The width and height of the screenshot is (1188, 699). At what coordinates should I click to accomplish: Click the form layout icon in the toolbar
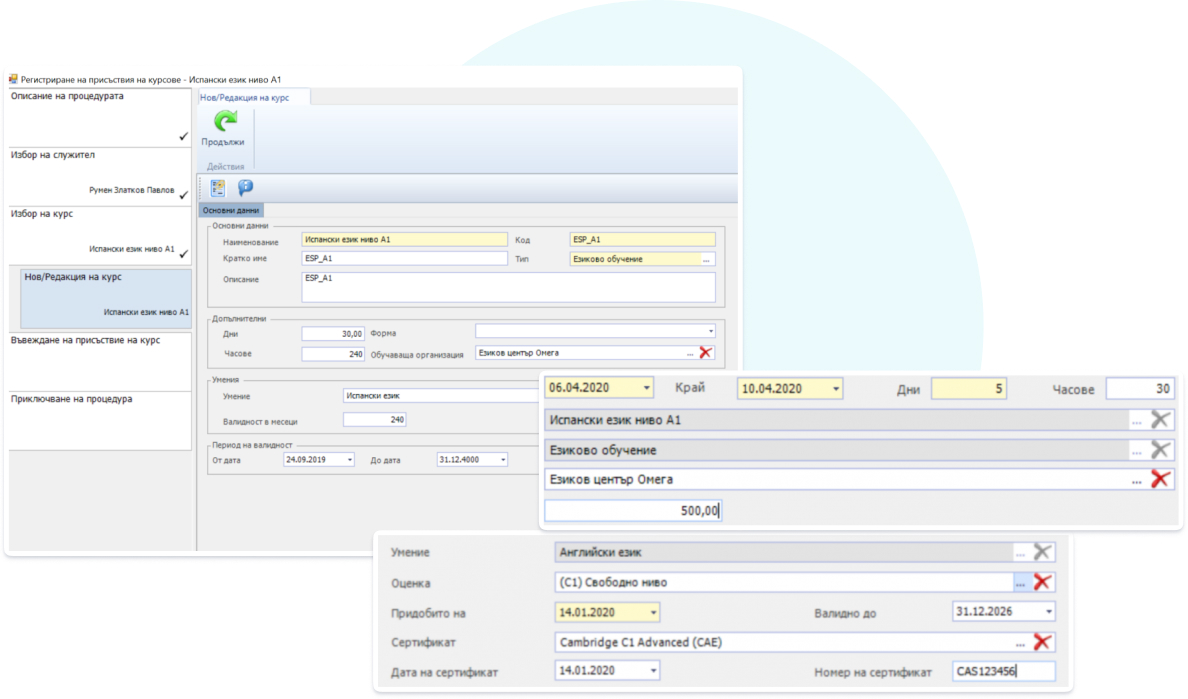218,188
